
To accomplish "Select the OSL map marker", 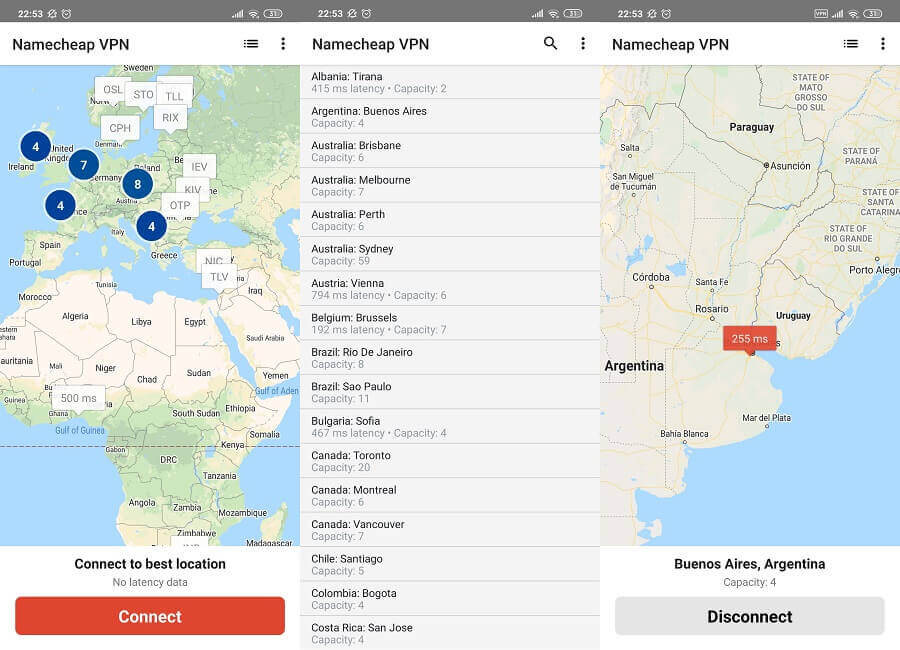I will click(x=112, y=90).
